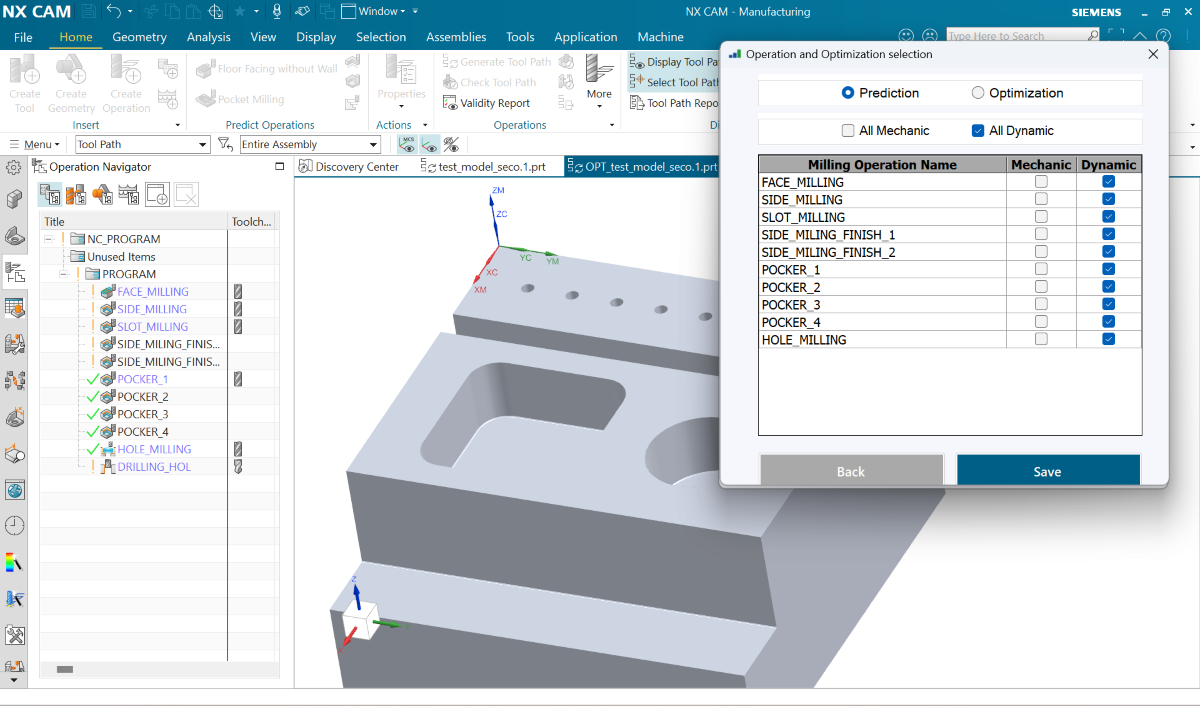1200x706 pixels.
Task: Check Mechanic for SLOT_MILLING row
Action: pyautogui.click(x=1041, y=217)
